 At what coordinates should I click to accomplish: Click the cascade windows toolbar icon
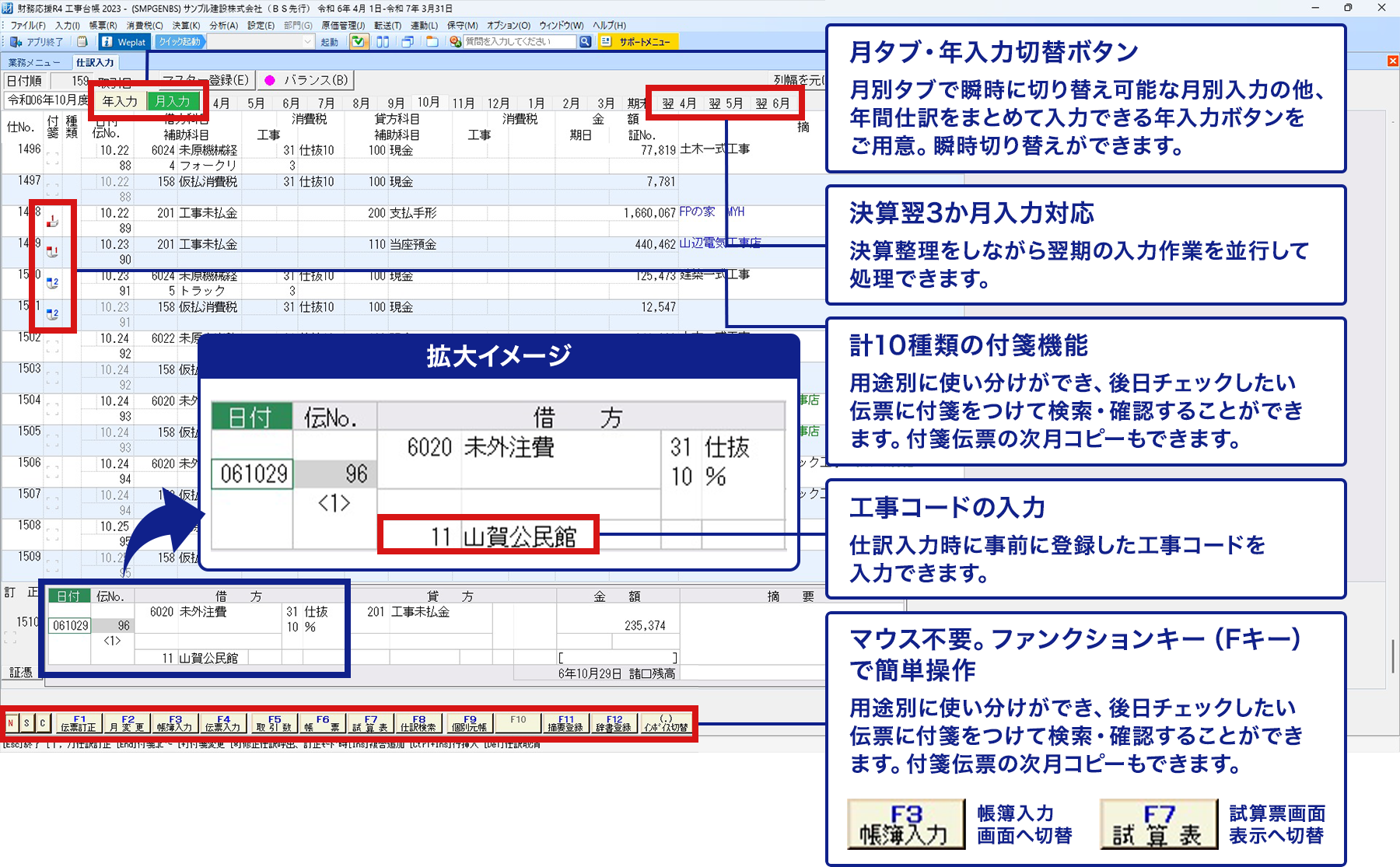coord(407,42)
